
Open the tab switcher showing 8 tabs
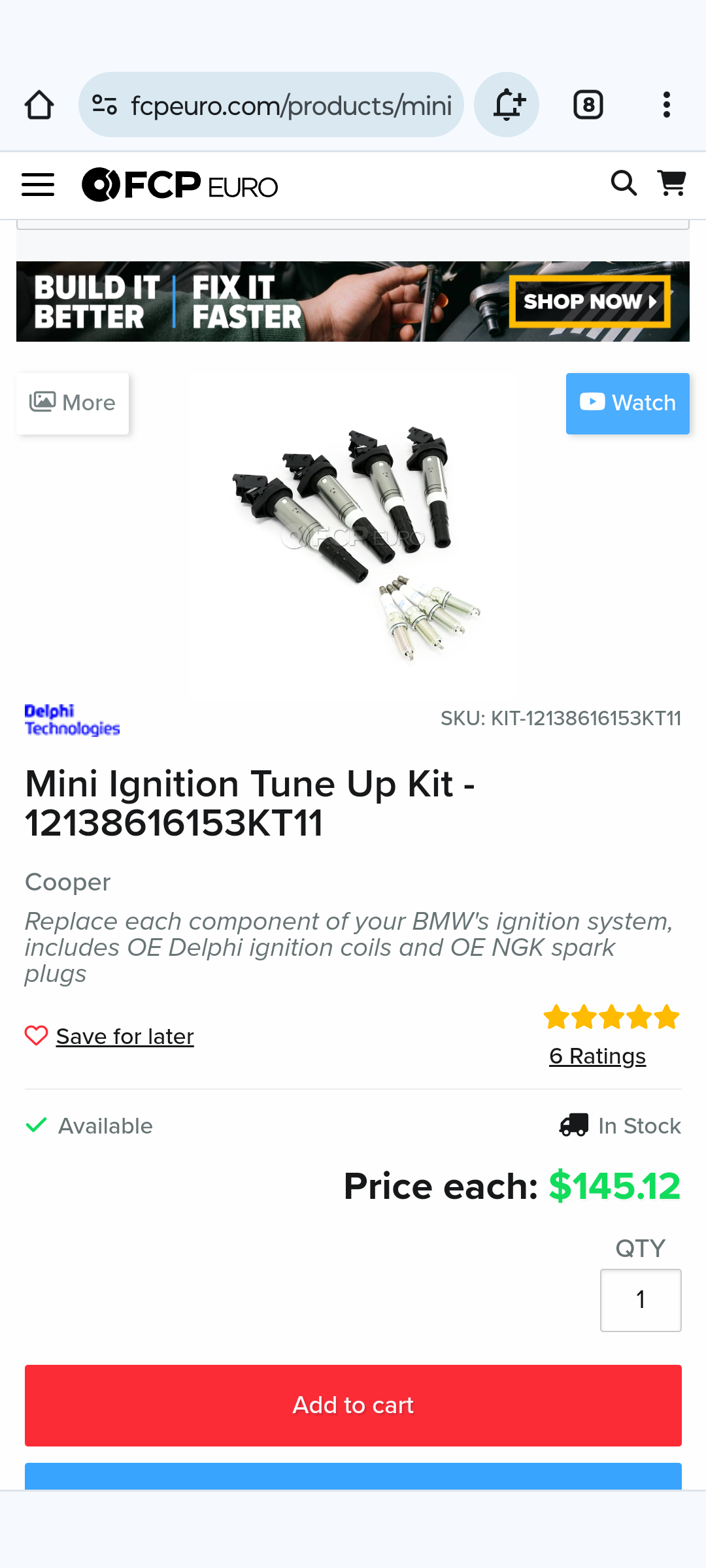point(588,105)
